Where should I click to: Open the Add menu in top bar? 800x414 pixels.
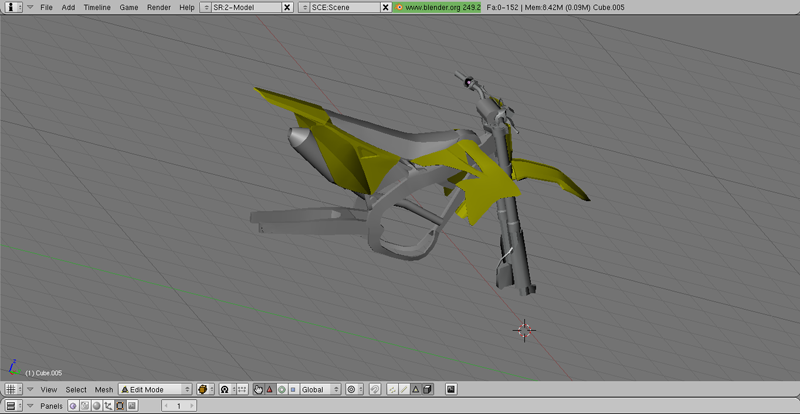(x=68, y=7)
